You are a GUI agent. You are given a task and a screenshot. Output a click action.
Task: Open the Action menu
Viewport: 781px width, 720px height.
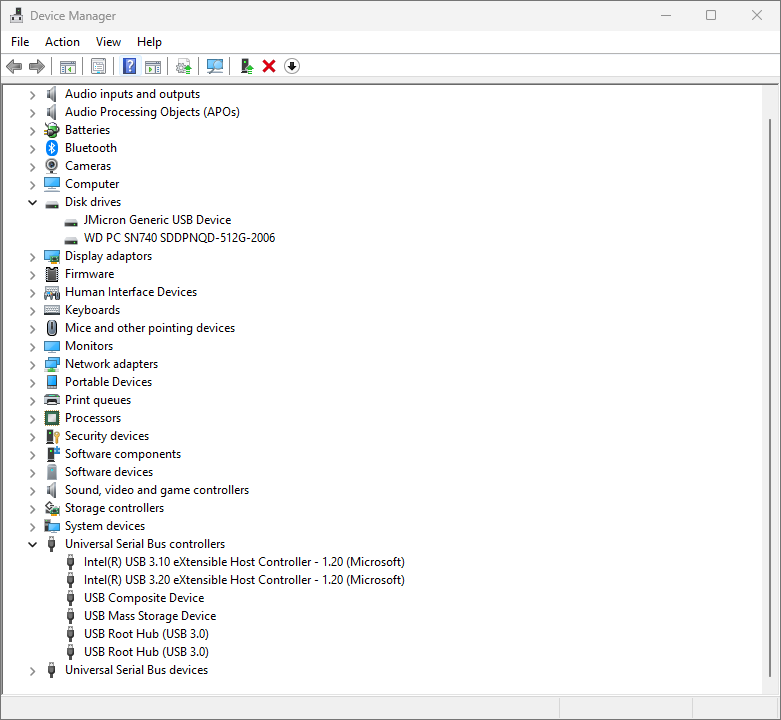[62, 42]
